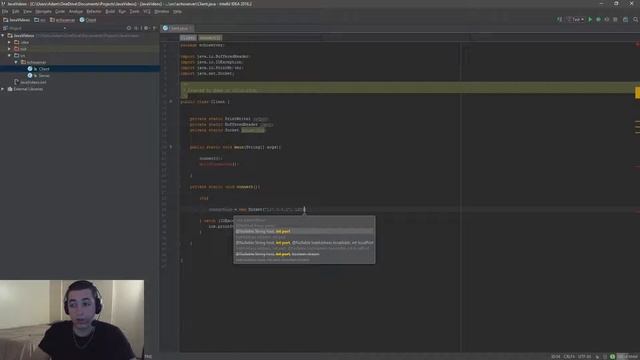Click the caret position status entry
Screen dimensions: 640x360
pyautogui.click(x=556, y=357)
